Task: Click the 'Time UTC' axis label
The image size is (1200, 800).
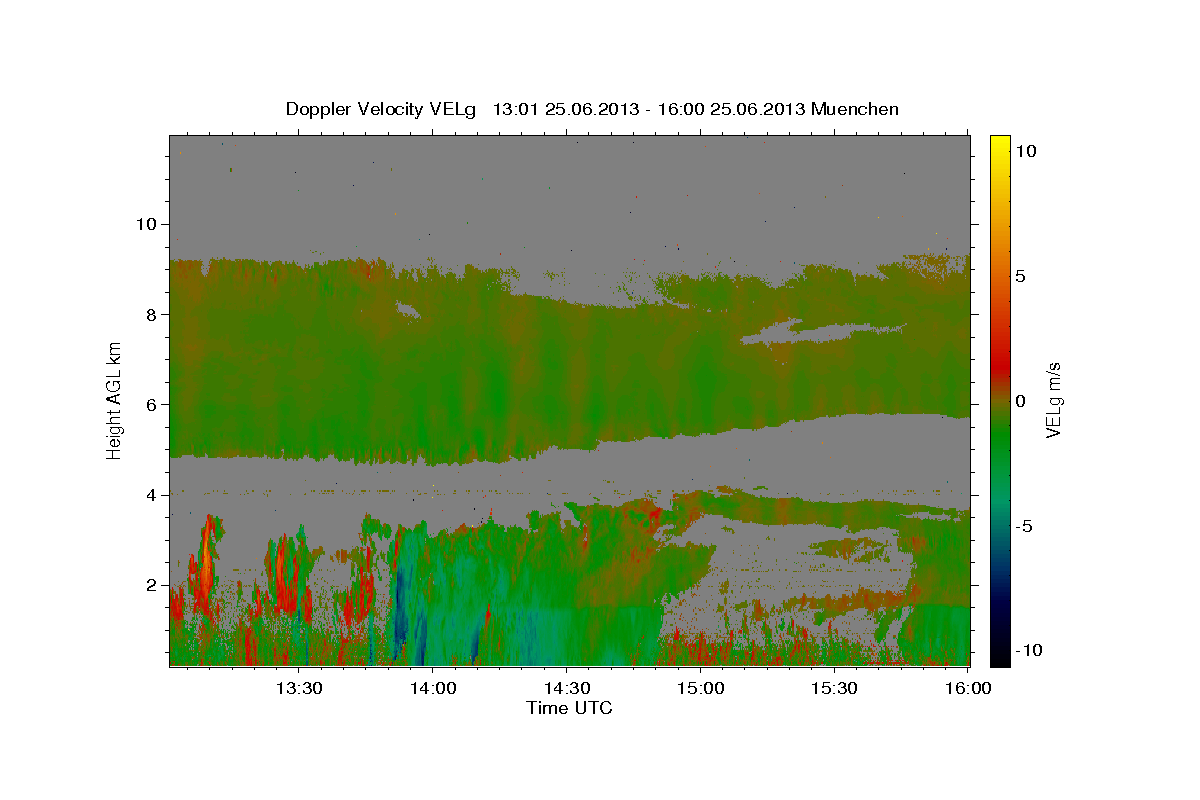Action: pyautogui.click(x=569, y=708)
